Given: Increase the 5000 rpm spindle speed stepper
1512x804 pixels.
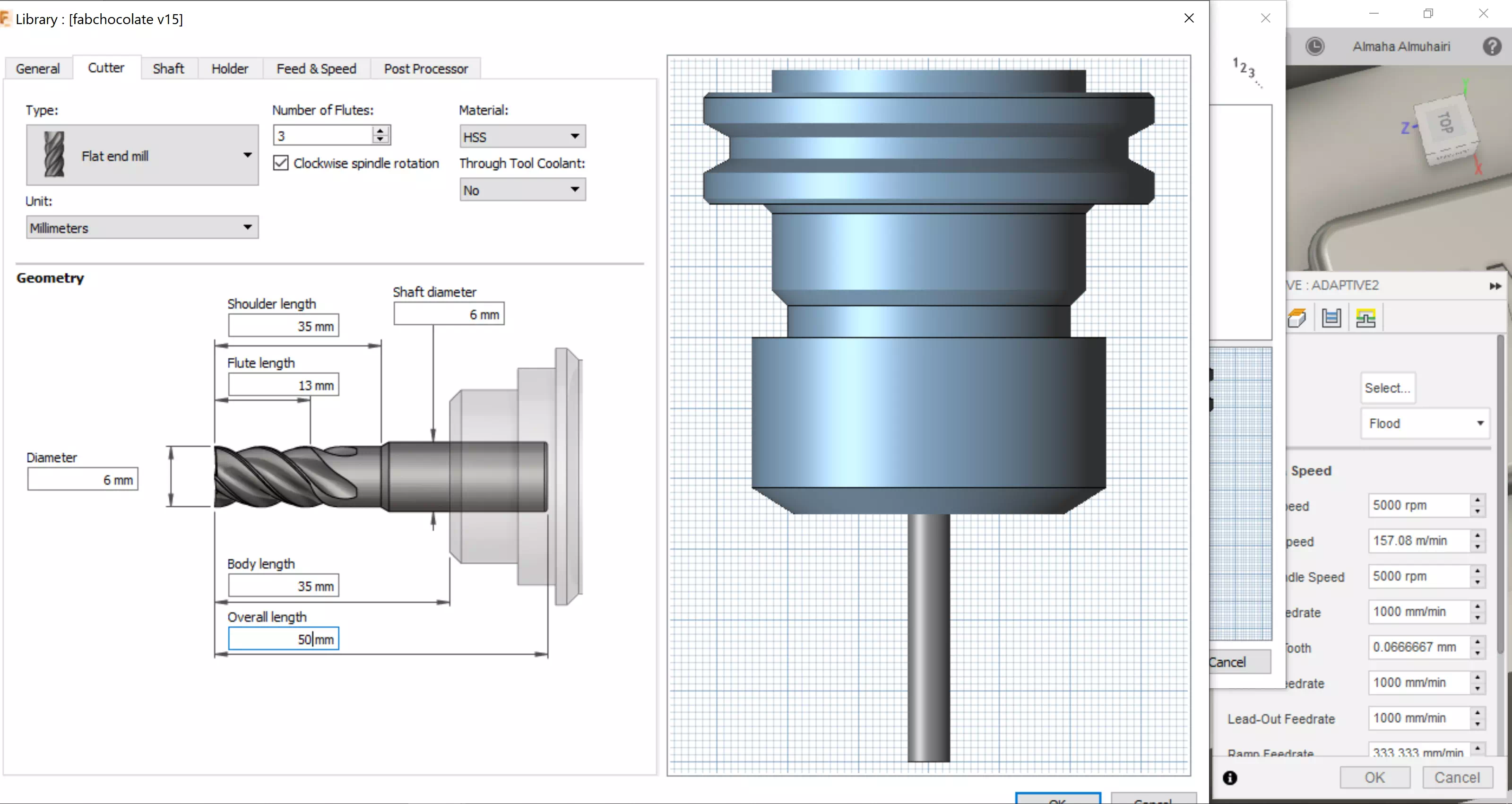Looking at the screenshot, I should [1477, 500].
